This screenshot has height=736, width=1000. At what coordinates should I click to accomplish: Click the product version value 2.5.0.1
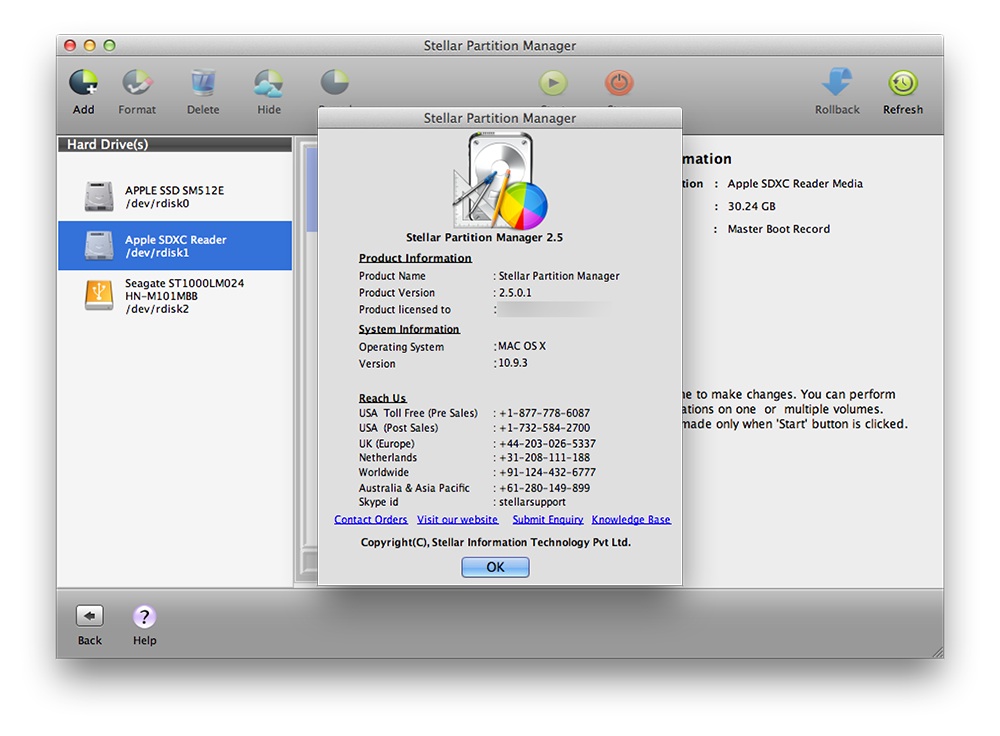click(515, 293)
